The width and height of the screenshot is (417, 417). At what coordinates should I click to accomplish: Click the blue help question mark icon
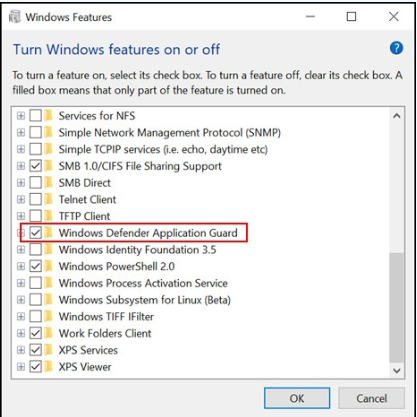tap(396, 48)
